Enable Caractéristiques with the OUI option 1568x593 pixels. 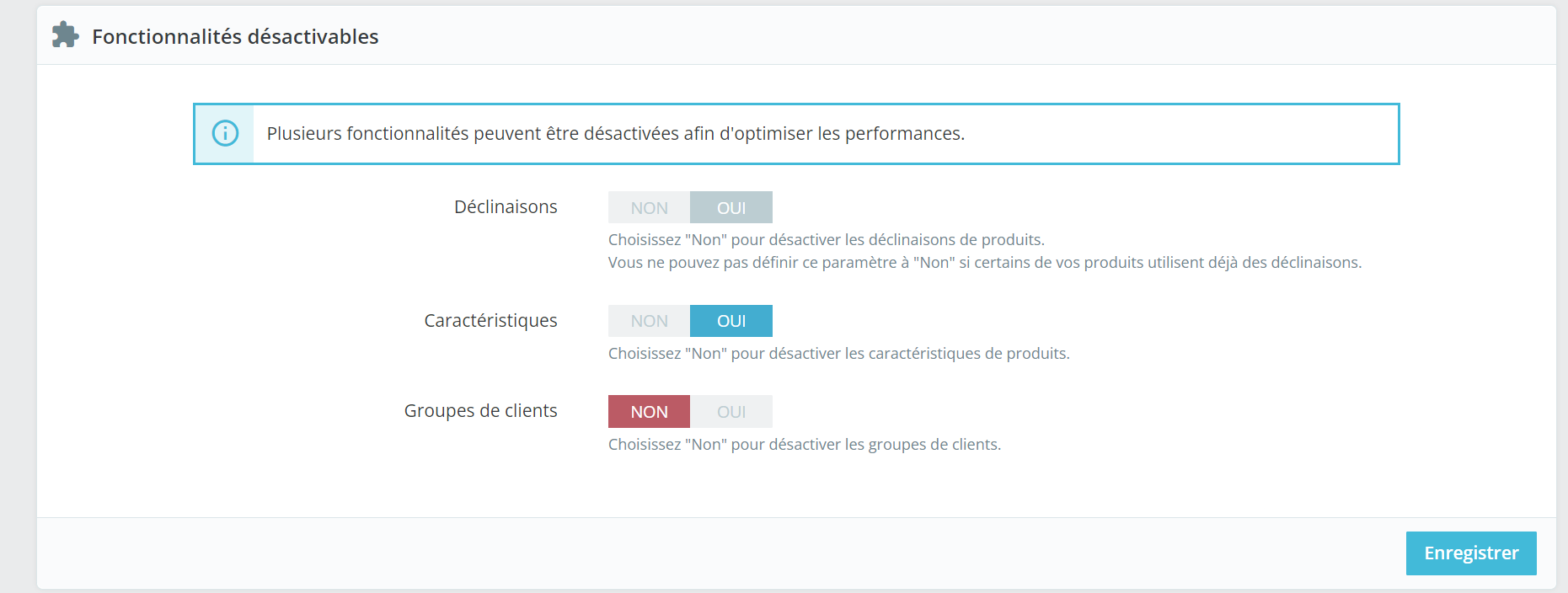coord(731,321)
